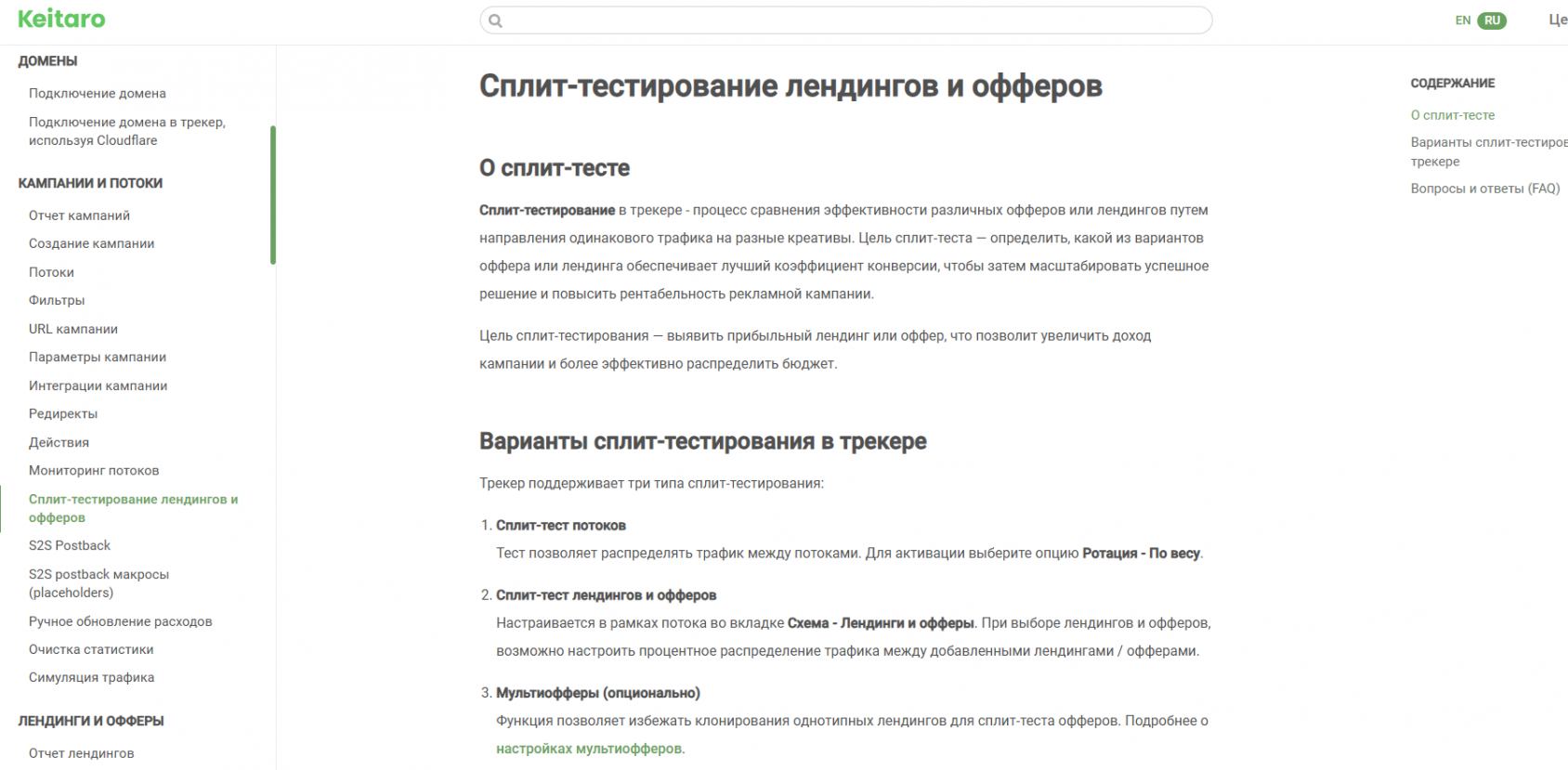Open Подключение домена в трекер, используя Cloudflare
1568x770 pixels.
tap(127, 131)
